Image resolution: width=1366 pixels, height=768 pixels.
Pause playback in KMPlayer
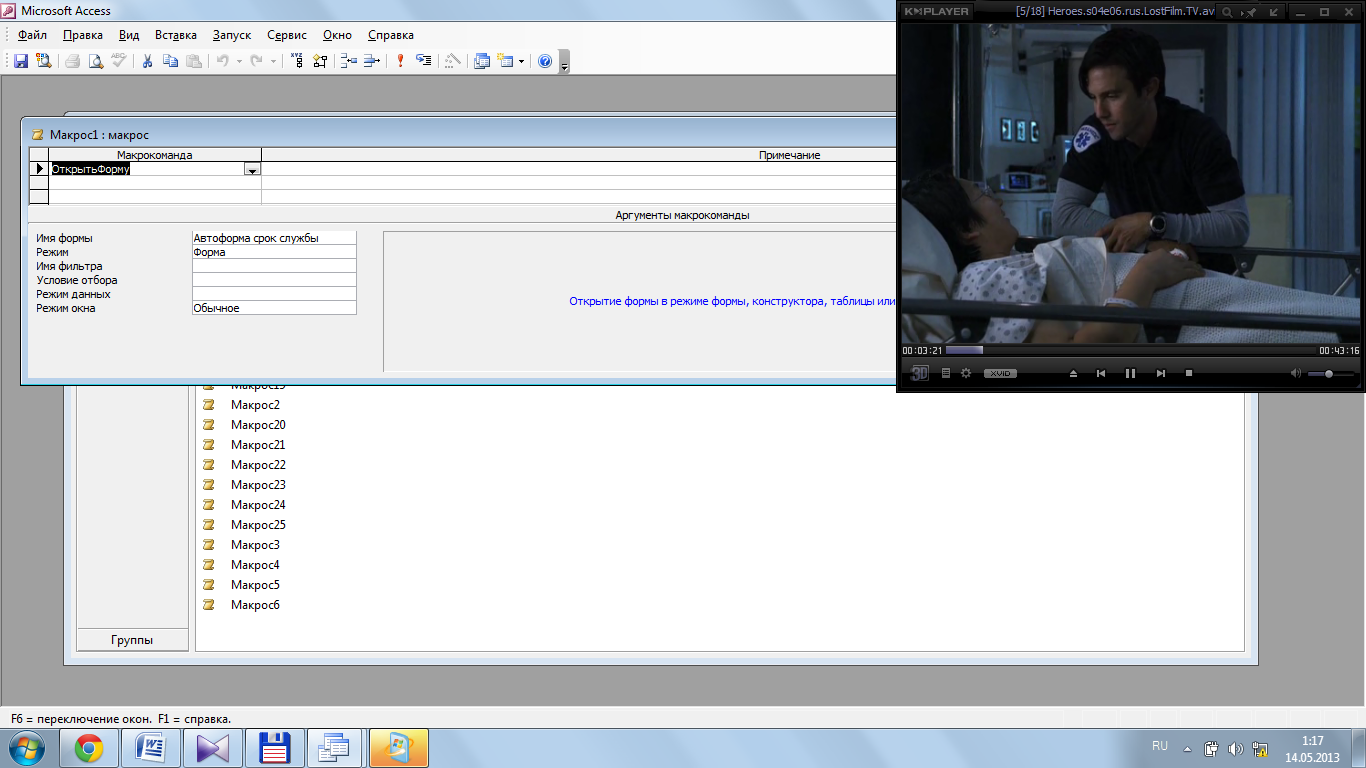coord(1130,373)
